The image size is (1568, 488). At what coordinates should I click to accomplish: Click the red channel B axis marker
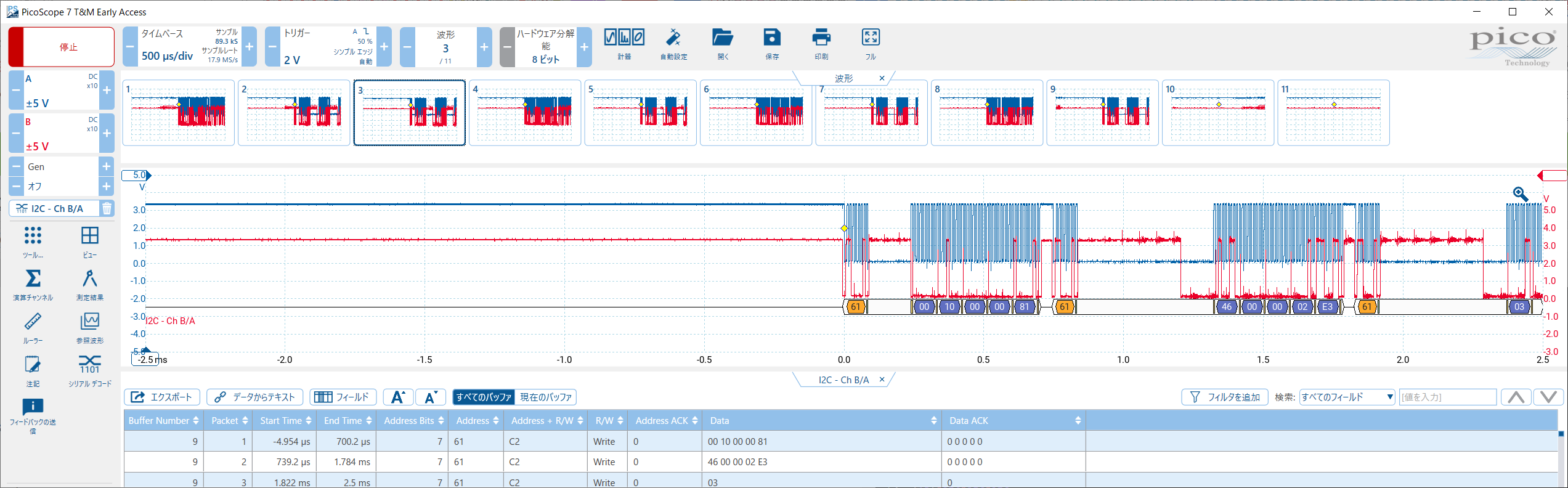(1552, 176)
